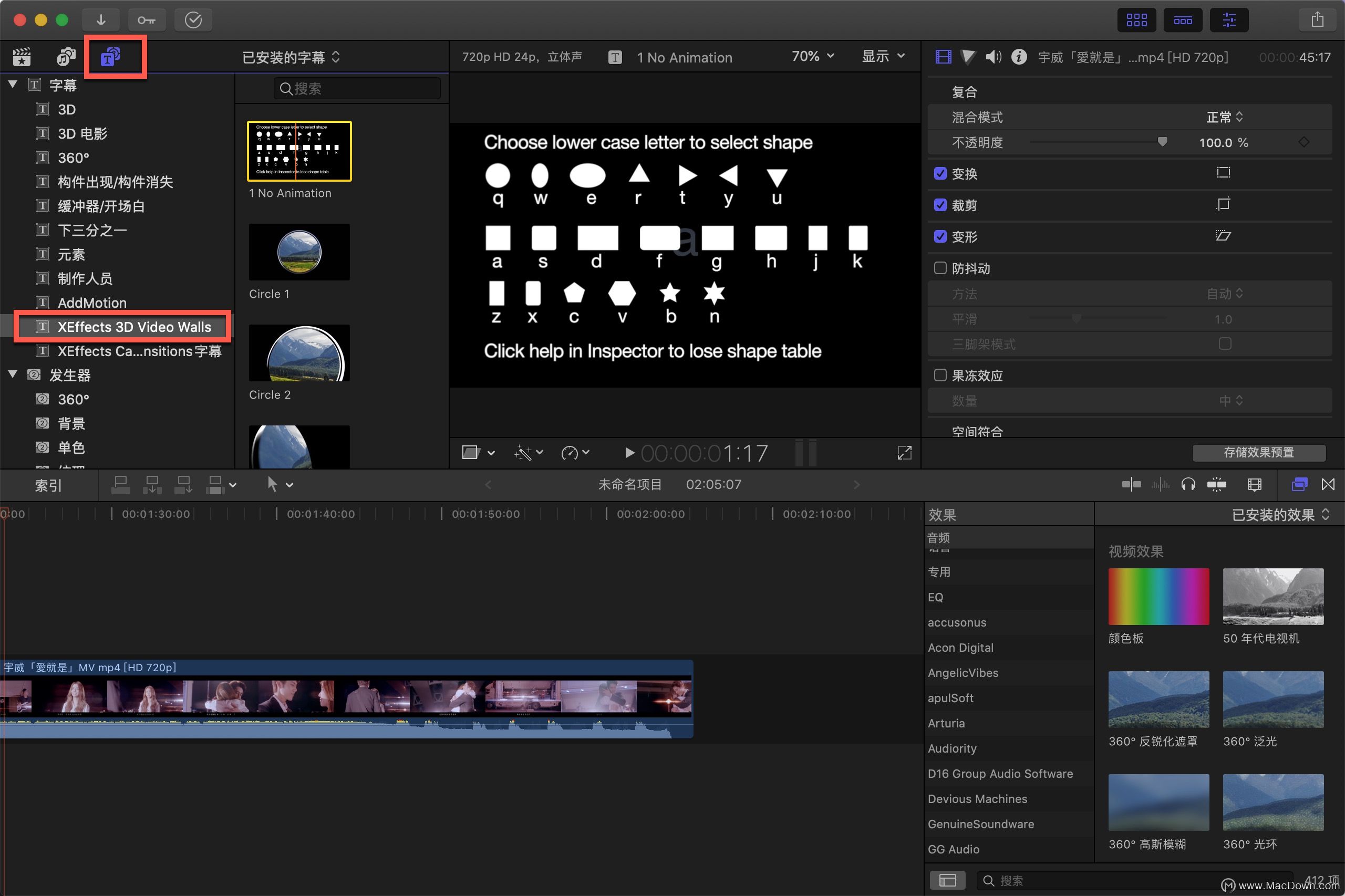Adjust the 不透明度 opacity slider

coord(1162,142)
